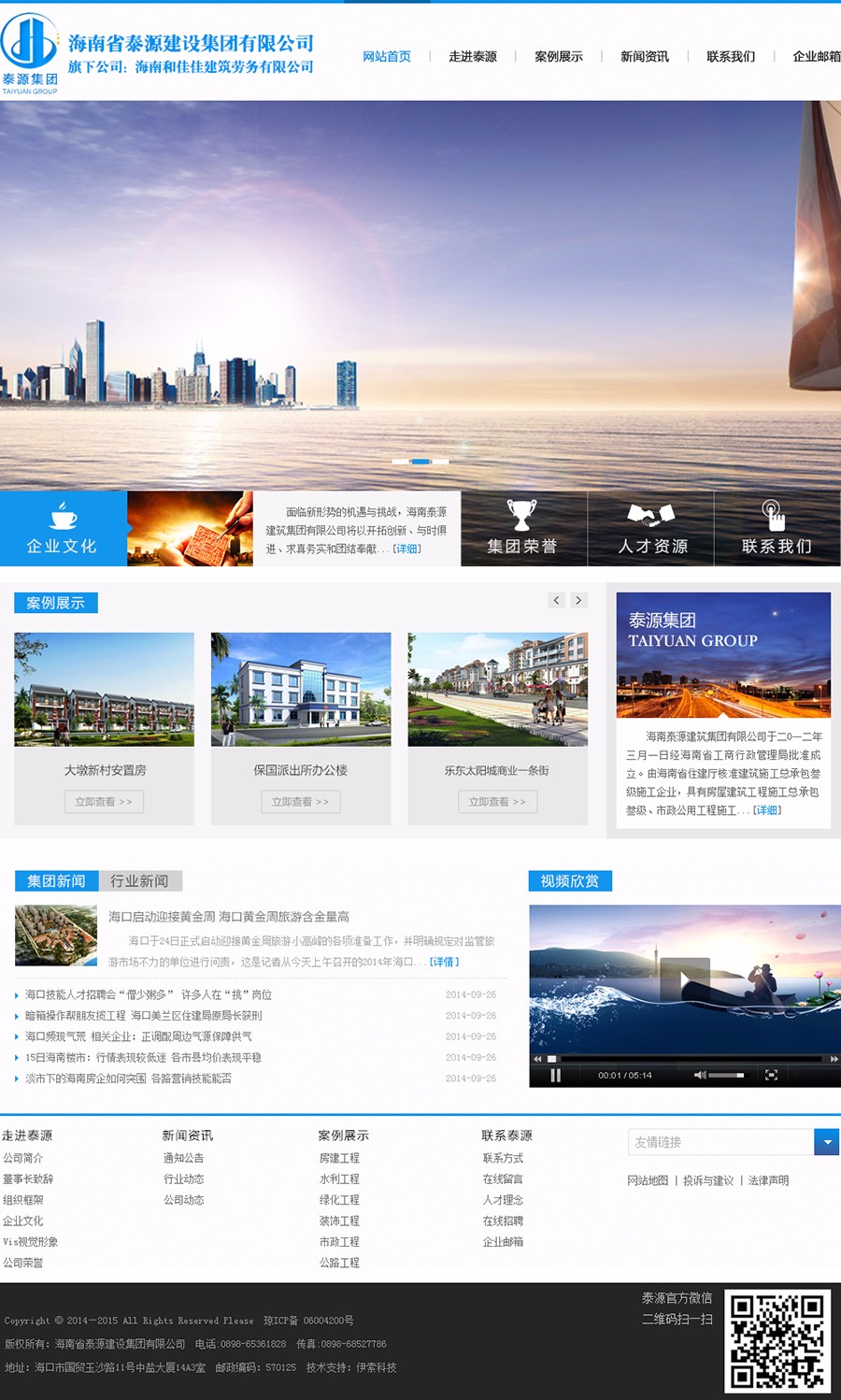Click the rewind double-arrow icon on video
841x1400 pixels.
coord(537,1059)
